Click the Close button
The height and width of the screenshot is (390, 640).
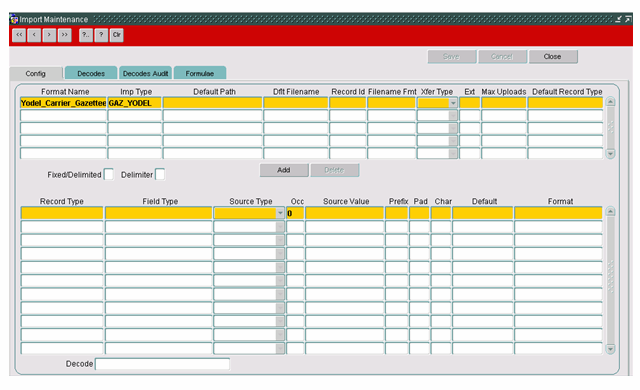pos(553,57)
